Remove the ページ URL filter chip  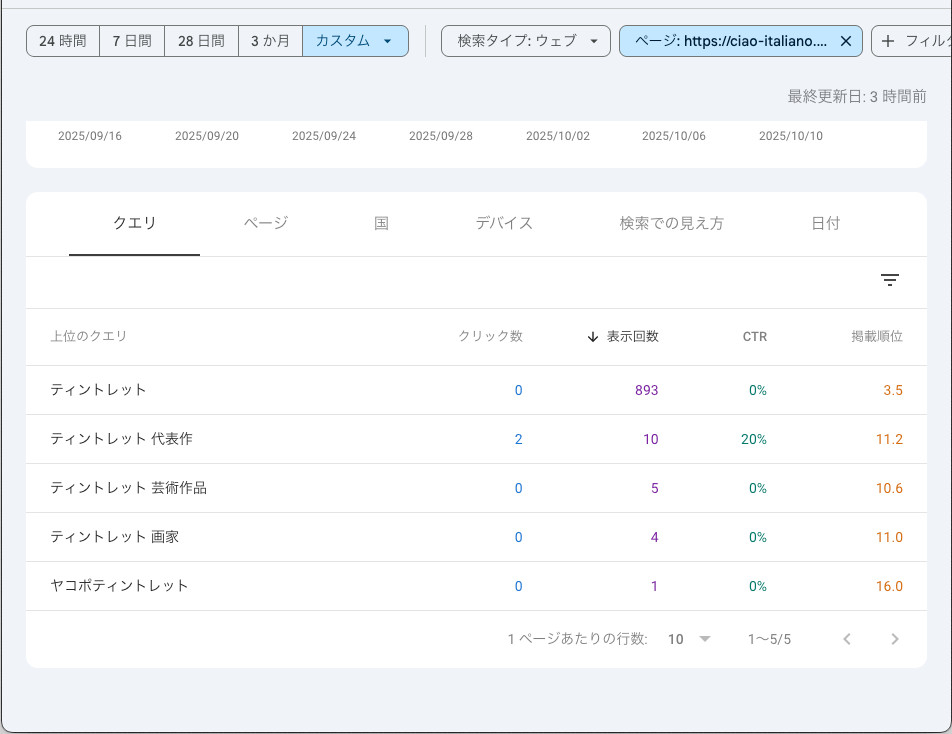pos(846,41)
